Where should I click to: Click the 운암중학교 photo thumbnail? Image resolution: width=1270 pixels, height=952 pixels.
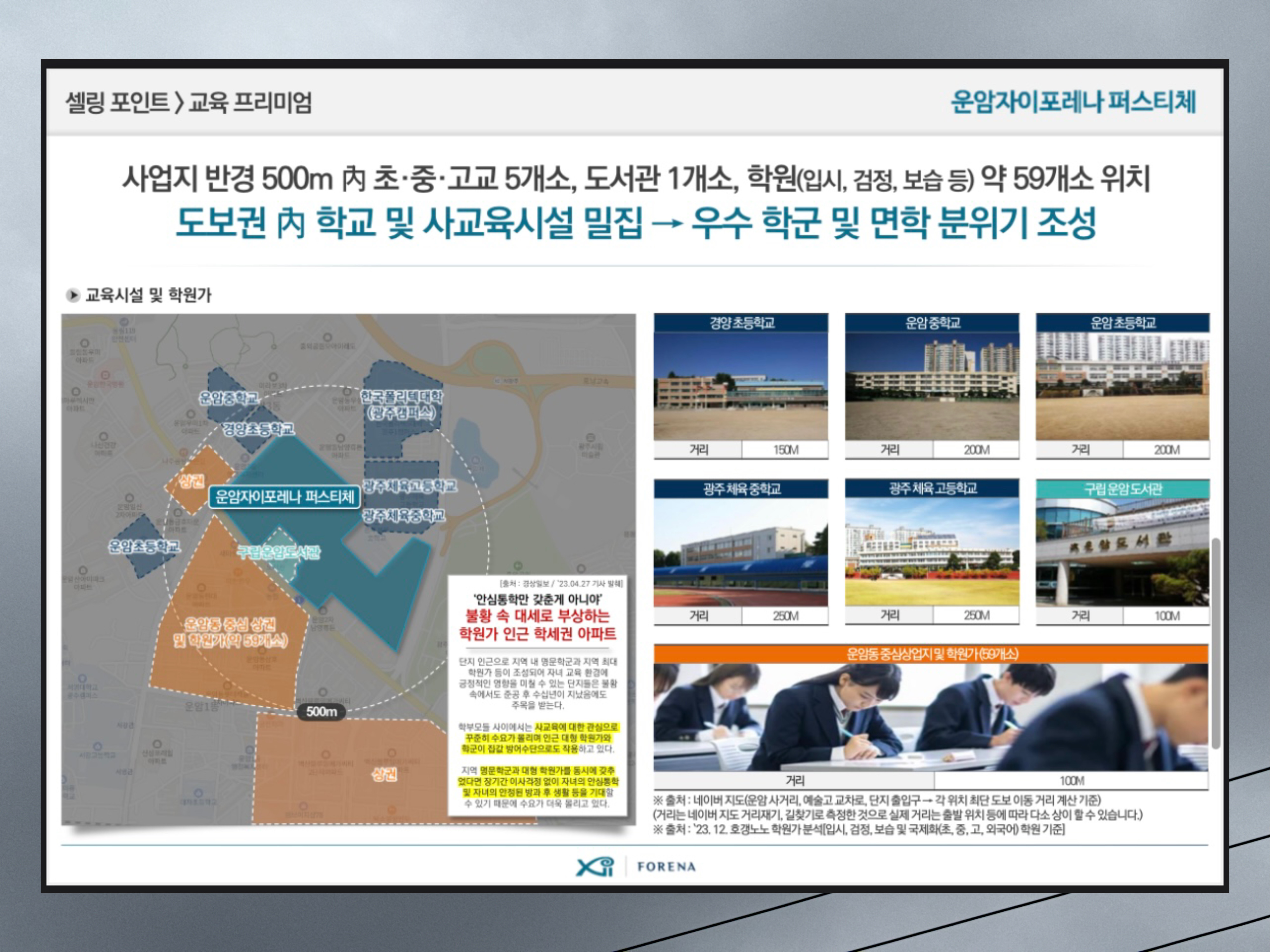[932, 386]
